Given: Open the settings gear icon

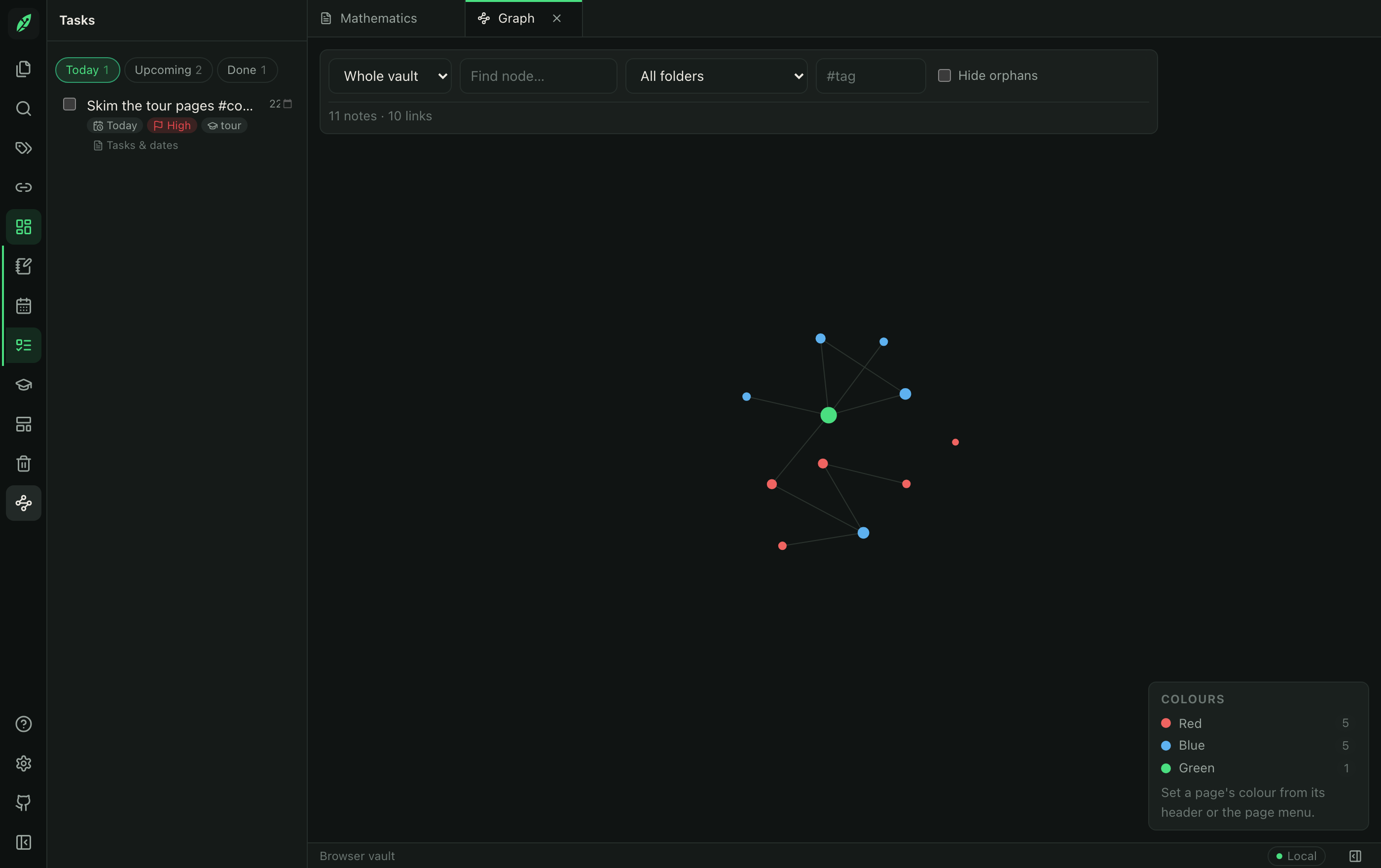Looking at the screenshot, I should click(24, 763).
